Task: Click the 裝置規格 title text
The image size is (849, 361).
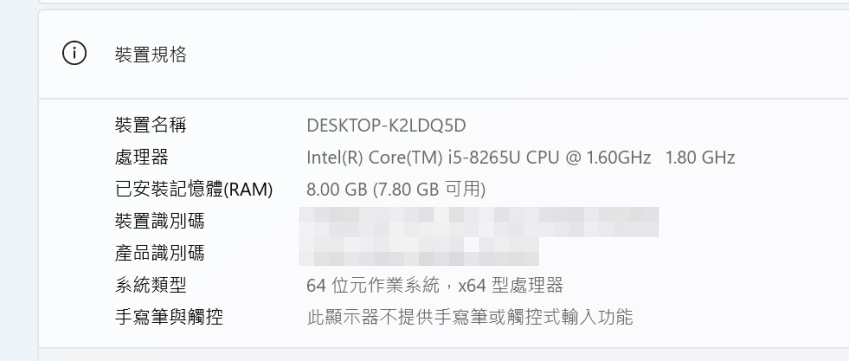Action: coord(151,54)
